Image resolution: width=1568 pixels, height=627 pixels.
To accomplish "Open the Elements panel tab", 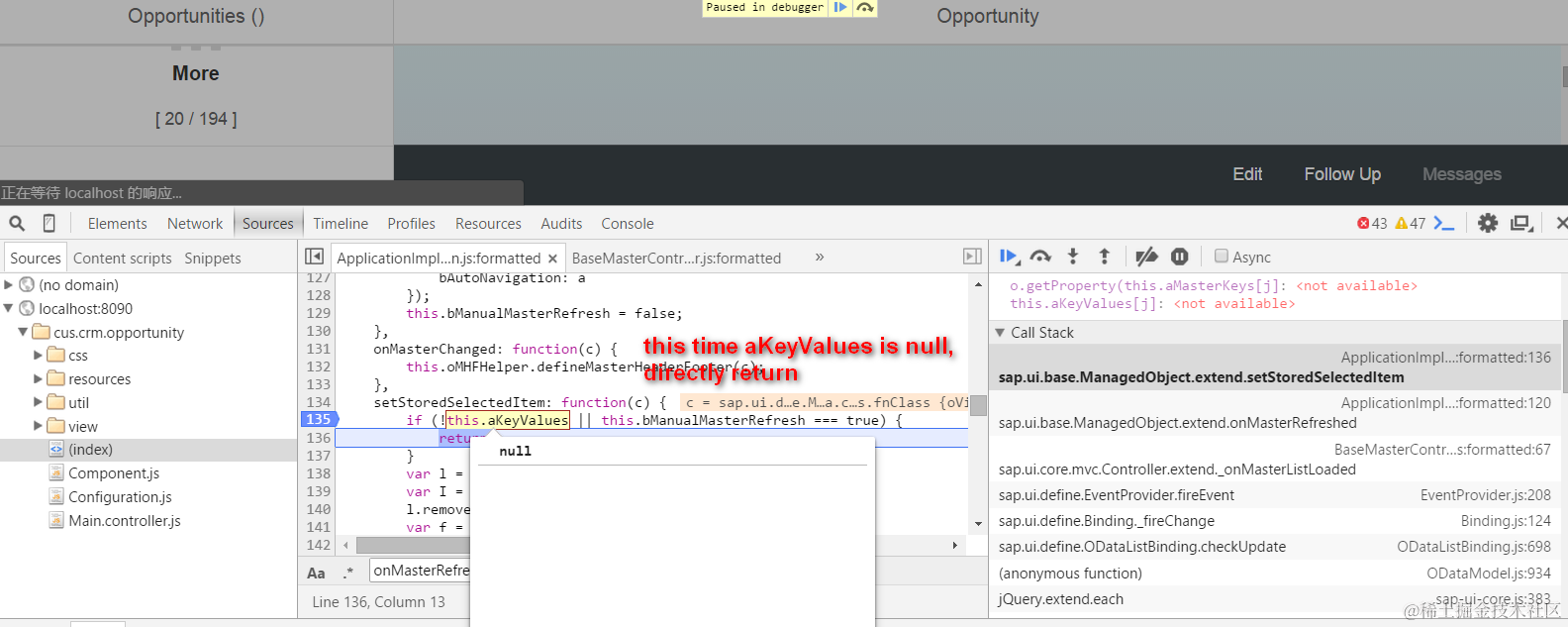I will (117, 224).
